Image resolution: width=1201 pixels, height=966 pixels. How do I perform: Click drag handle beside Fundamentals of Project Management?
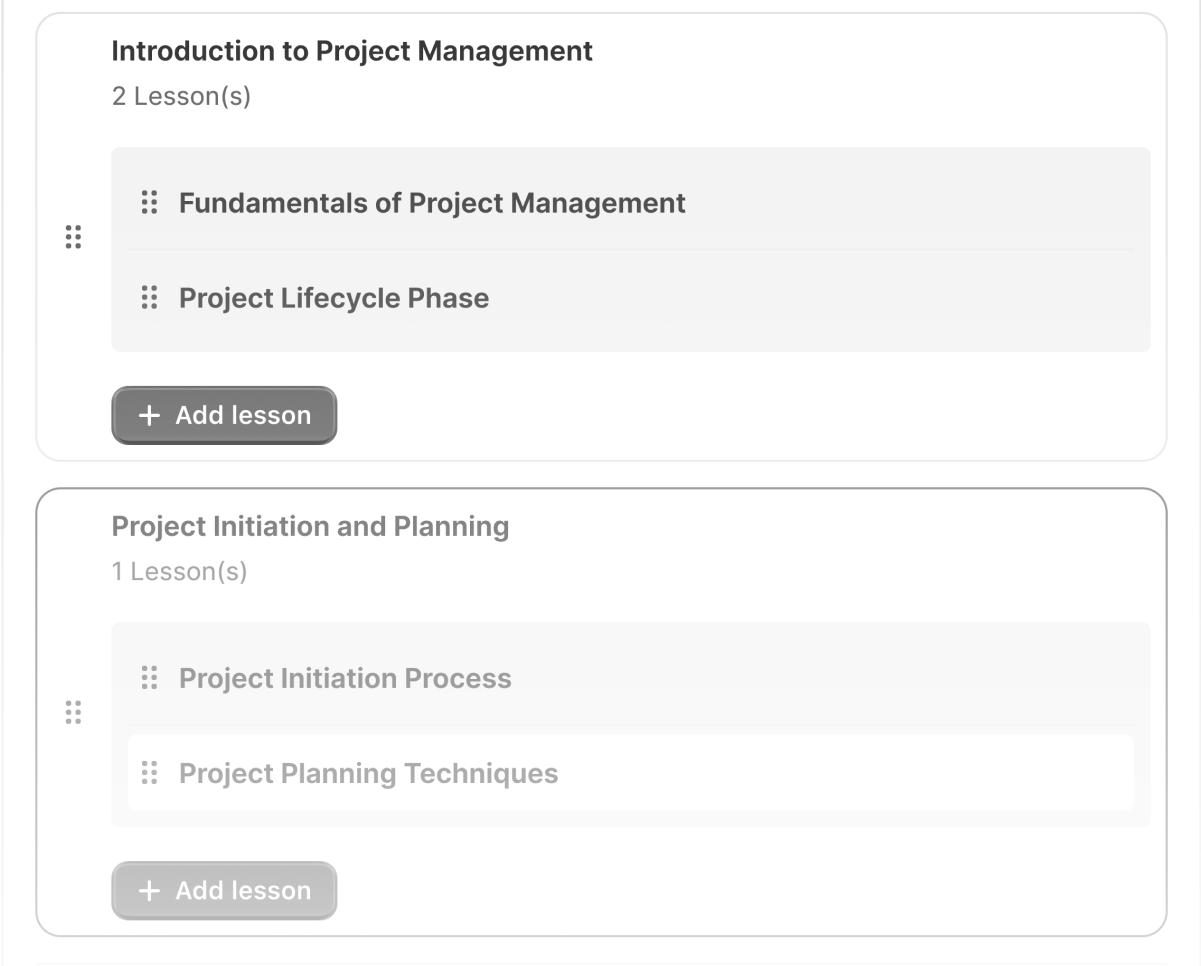(x=149, y=203)
